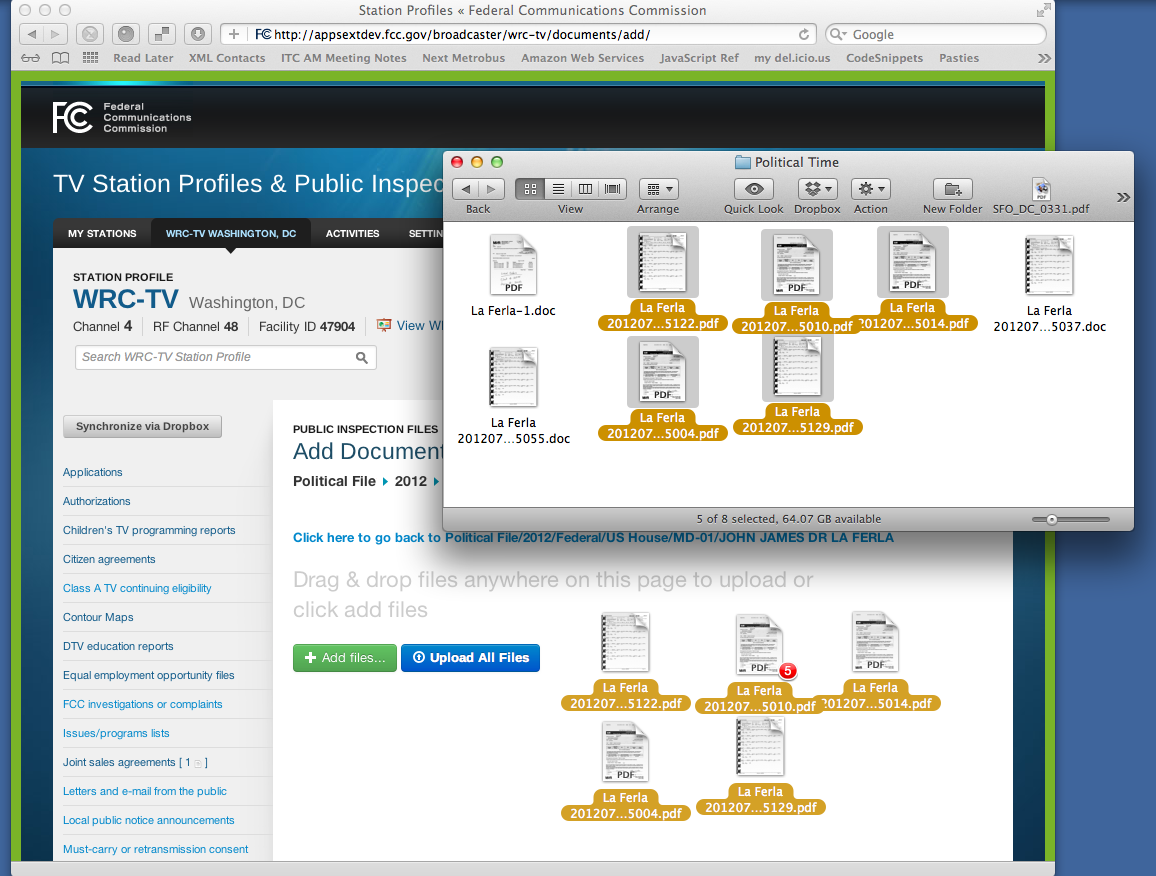Click Upload All Files button
This screenshot has height=876, width=1156.
[x=470, y=658]
